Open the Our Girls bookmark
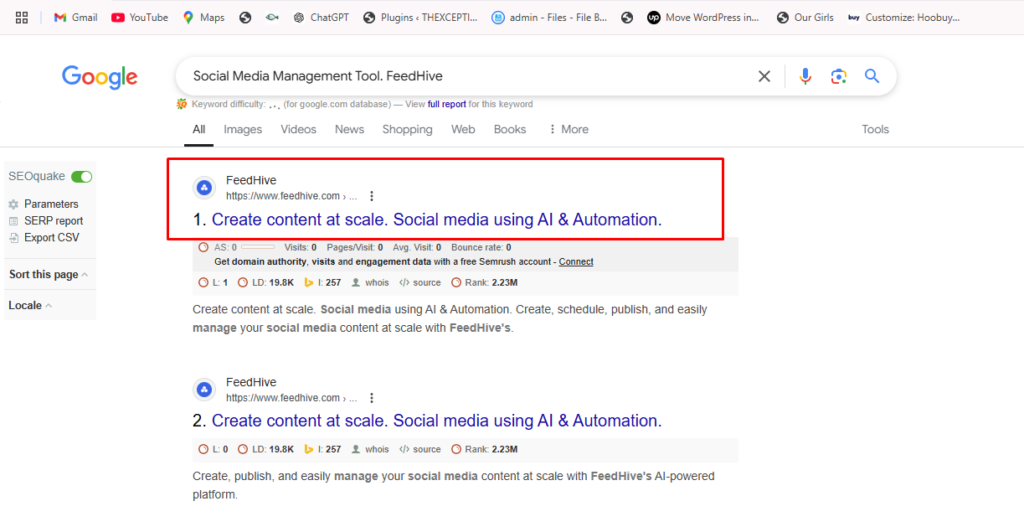 pos(805,18)
